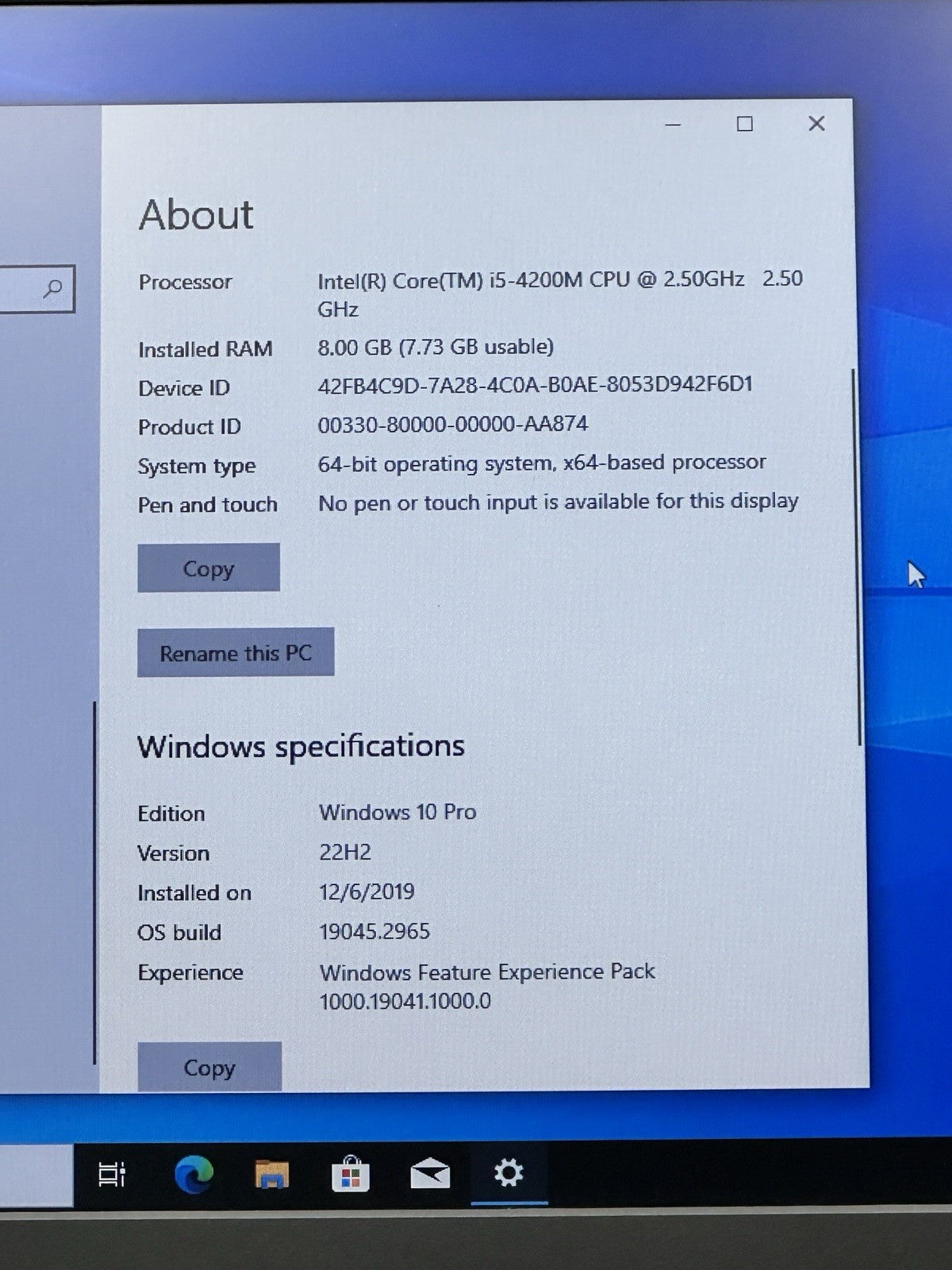Click Rename this PC button
Viewport: 952px width, 1270px height.
pyautogui.click(x=236, y=652)
